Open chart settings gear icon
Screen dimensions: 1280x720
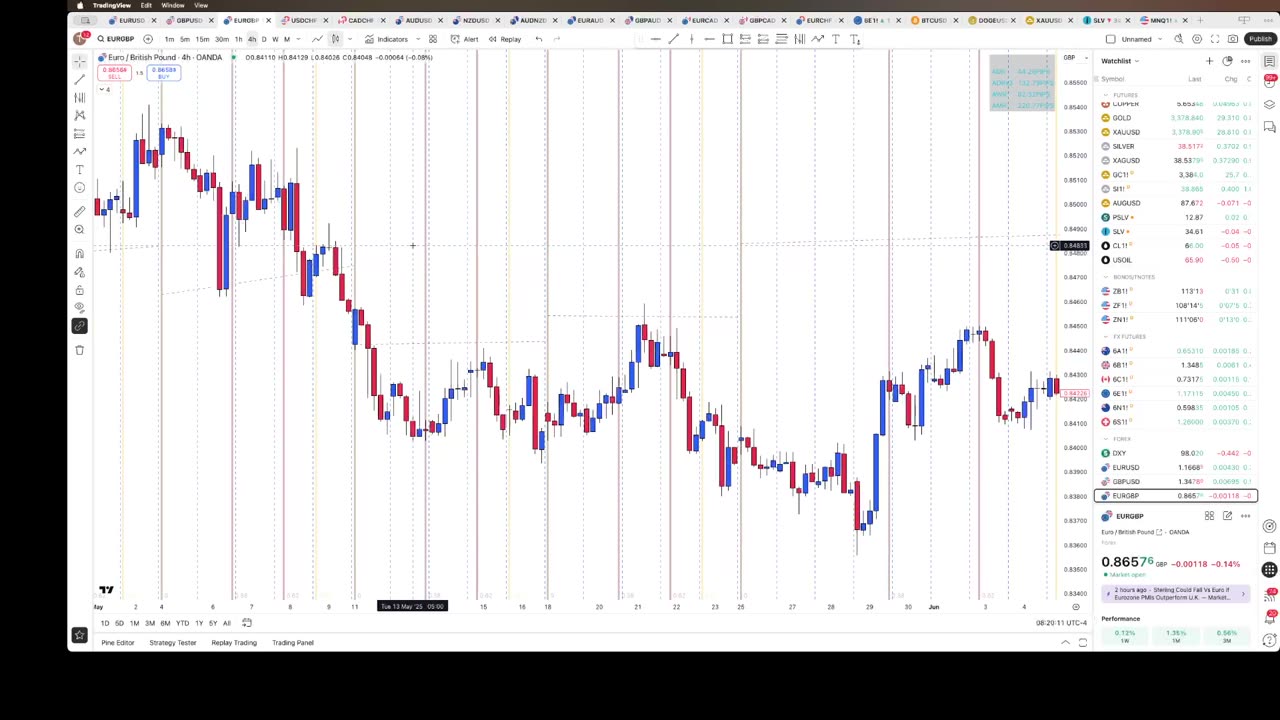[x=1197, y=39]
